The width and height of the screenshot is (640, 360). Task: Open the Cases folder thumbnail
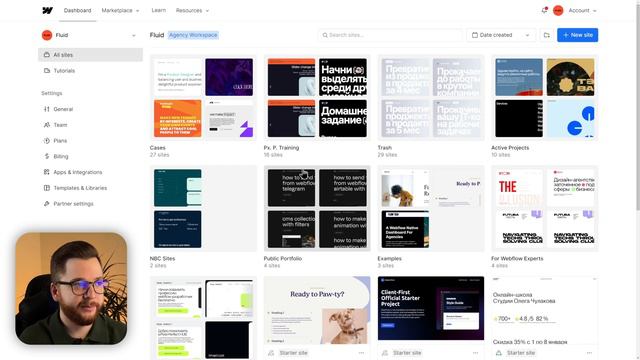coord(203,98)
